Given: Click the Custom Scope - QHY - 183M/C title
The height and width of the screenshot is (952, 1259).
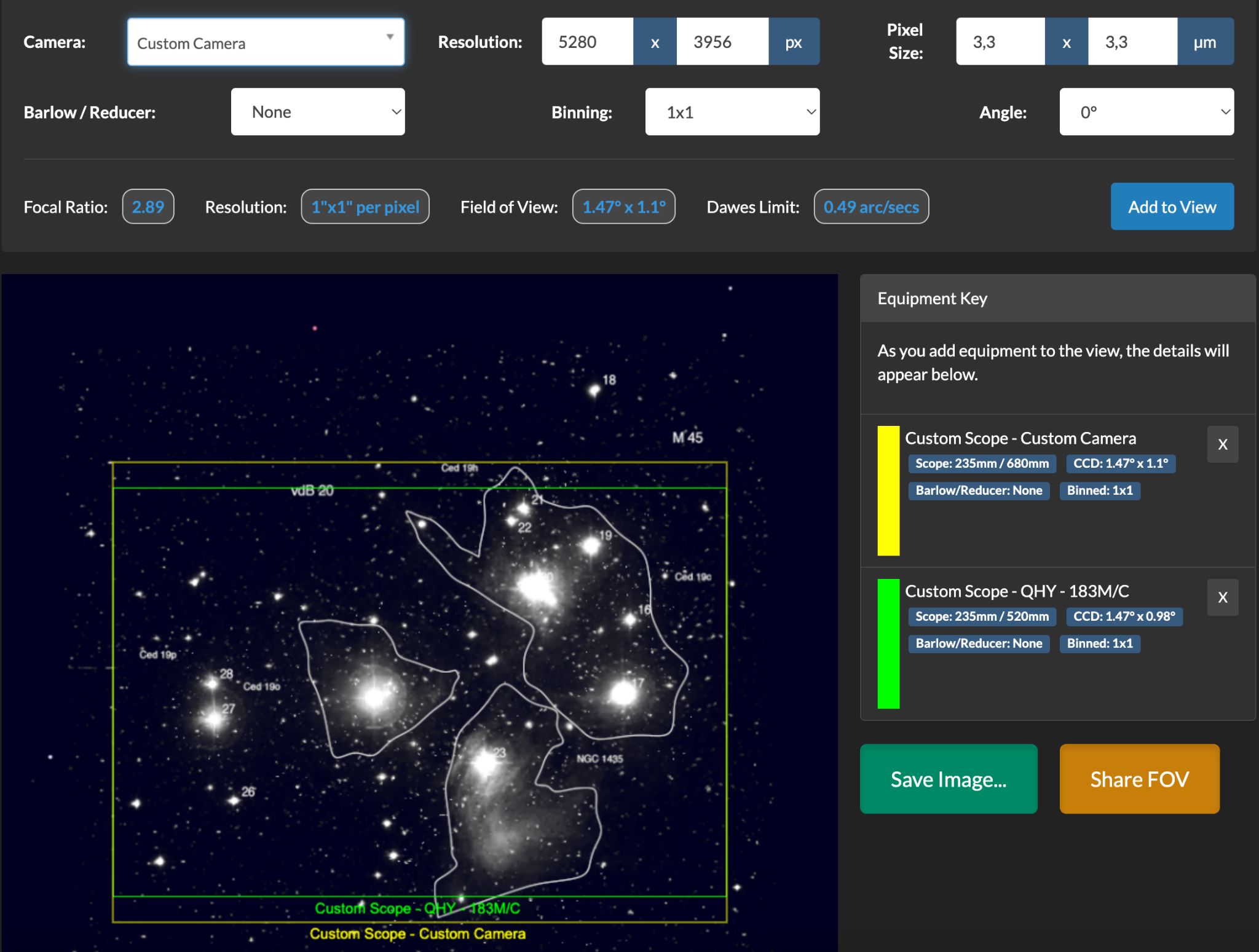Looking at the screenshot, I should (1017, 591).
